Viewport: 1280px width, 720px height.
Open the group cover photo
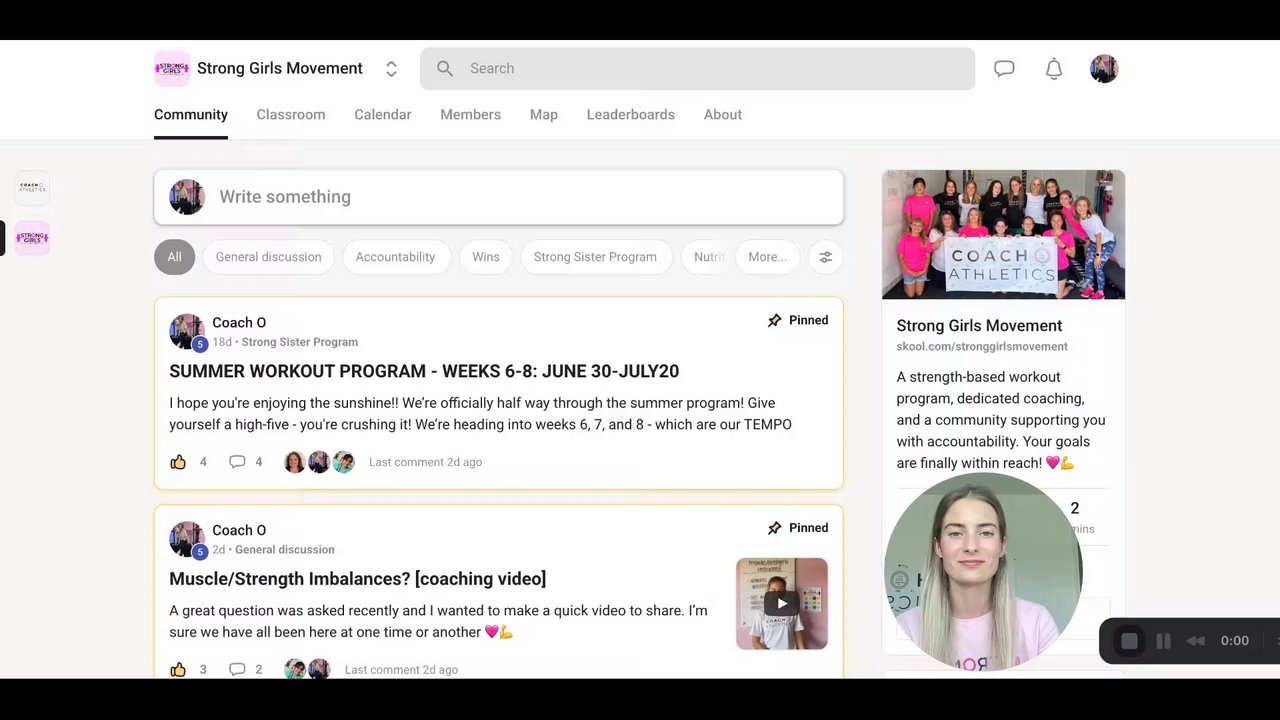coord(1003,234)
